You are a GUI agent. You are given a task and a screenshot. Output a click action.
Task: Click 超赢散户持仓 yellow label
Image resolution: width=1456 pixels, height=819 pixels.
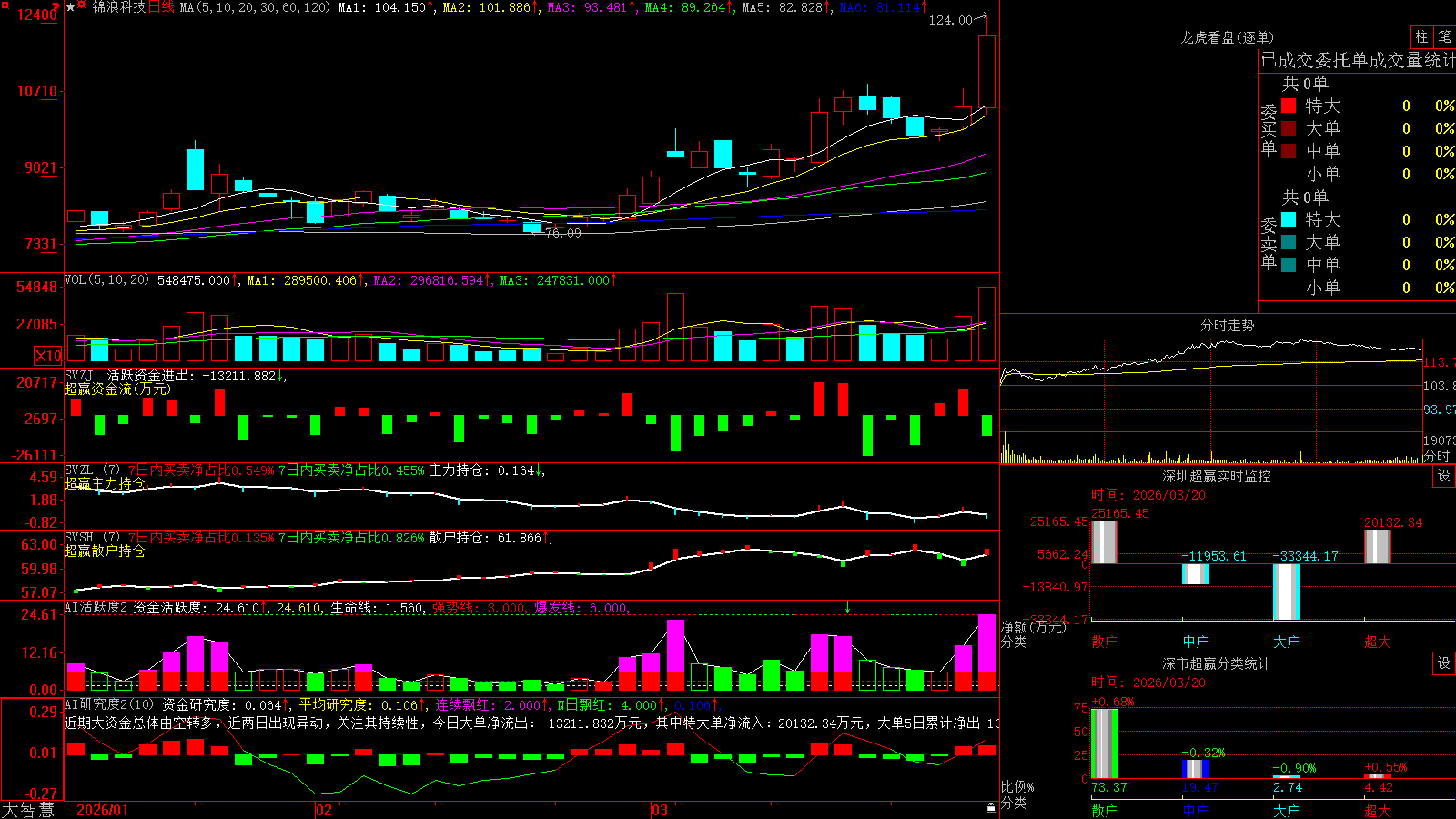(105, 551)
